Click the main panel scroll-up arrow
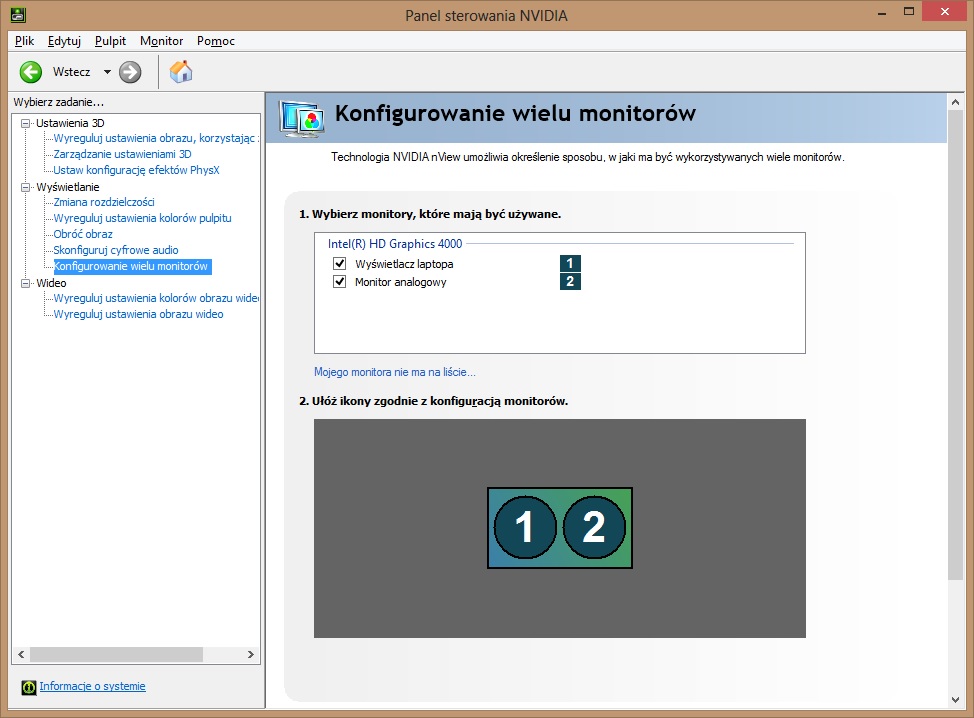Image resolution: width=974 pixels, height=718 pixels. (955, 102)
